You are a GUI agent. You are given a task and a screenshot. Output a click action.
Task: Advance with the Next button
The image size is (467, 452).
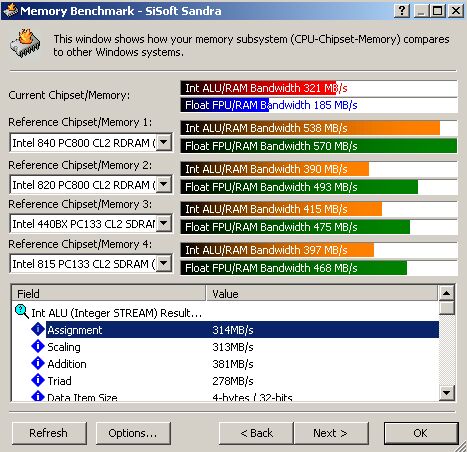pos(331,433)
